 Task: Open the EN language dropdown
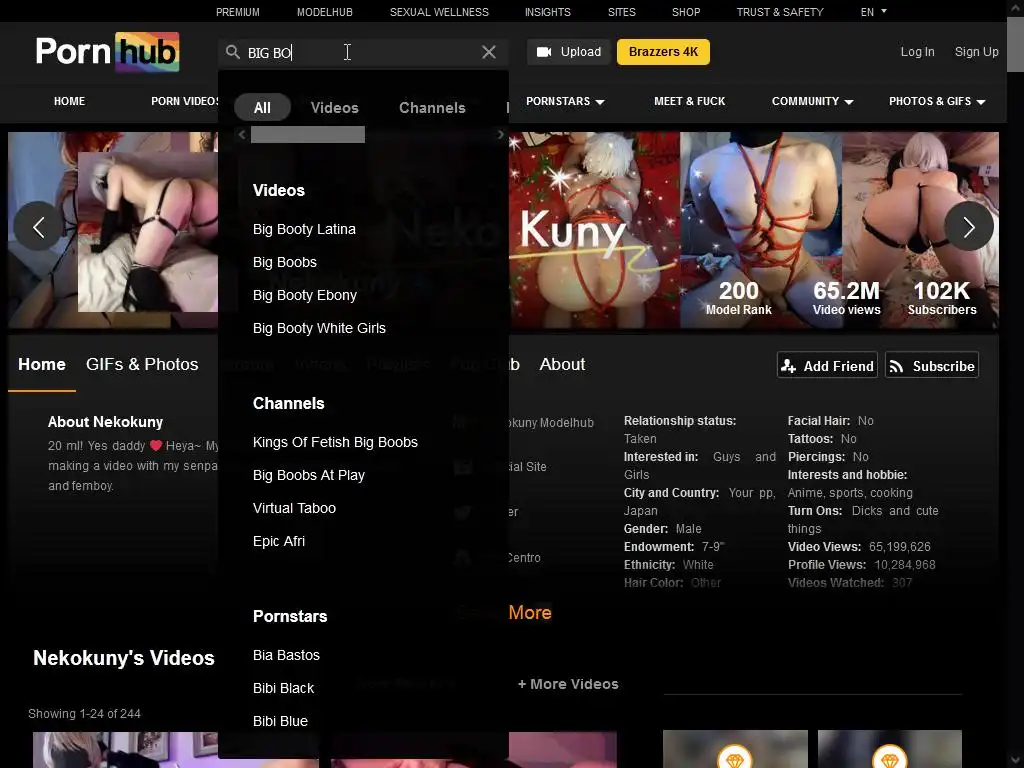pos(873,12)
